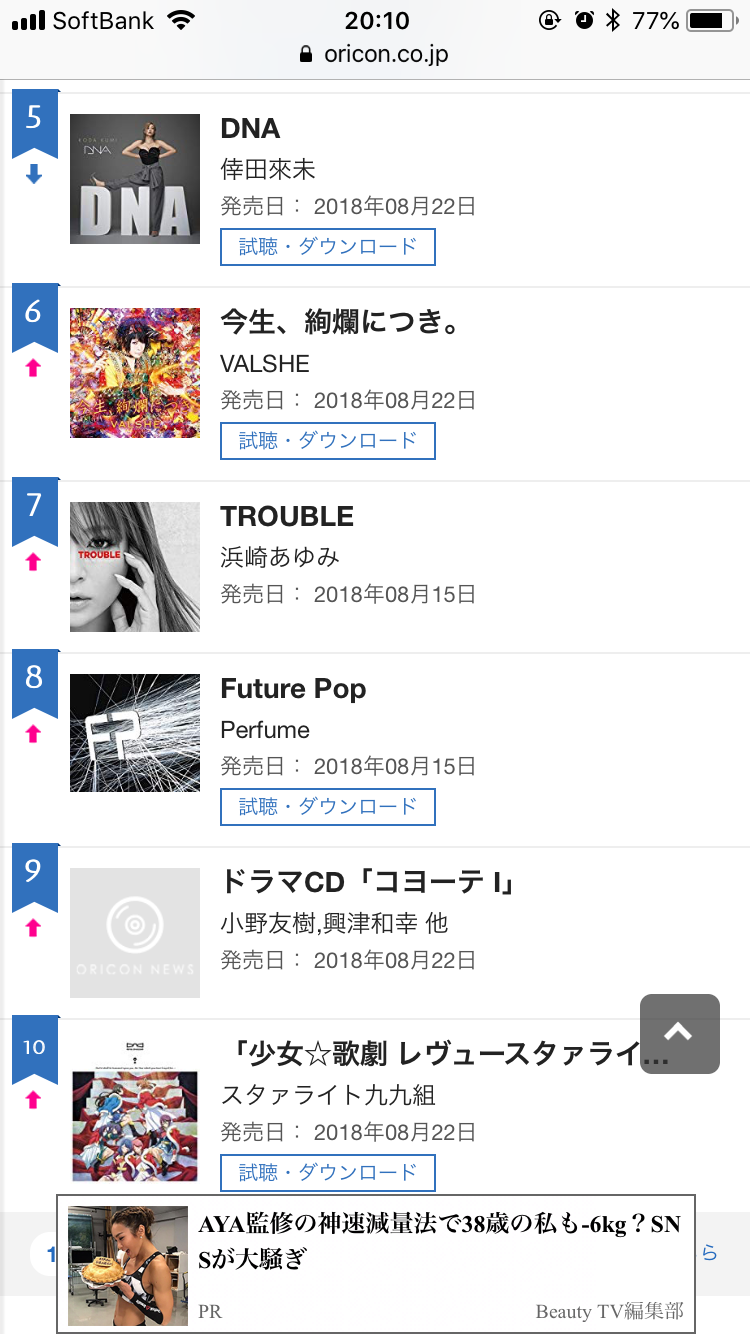
Task: Open the DNA album cover thumbnail
Action: (x=135, y=179)
